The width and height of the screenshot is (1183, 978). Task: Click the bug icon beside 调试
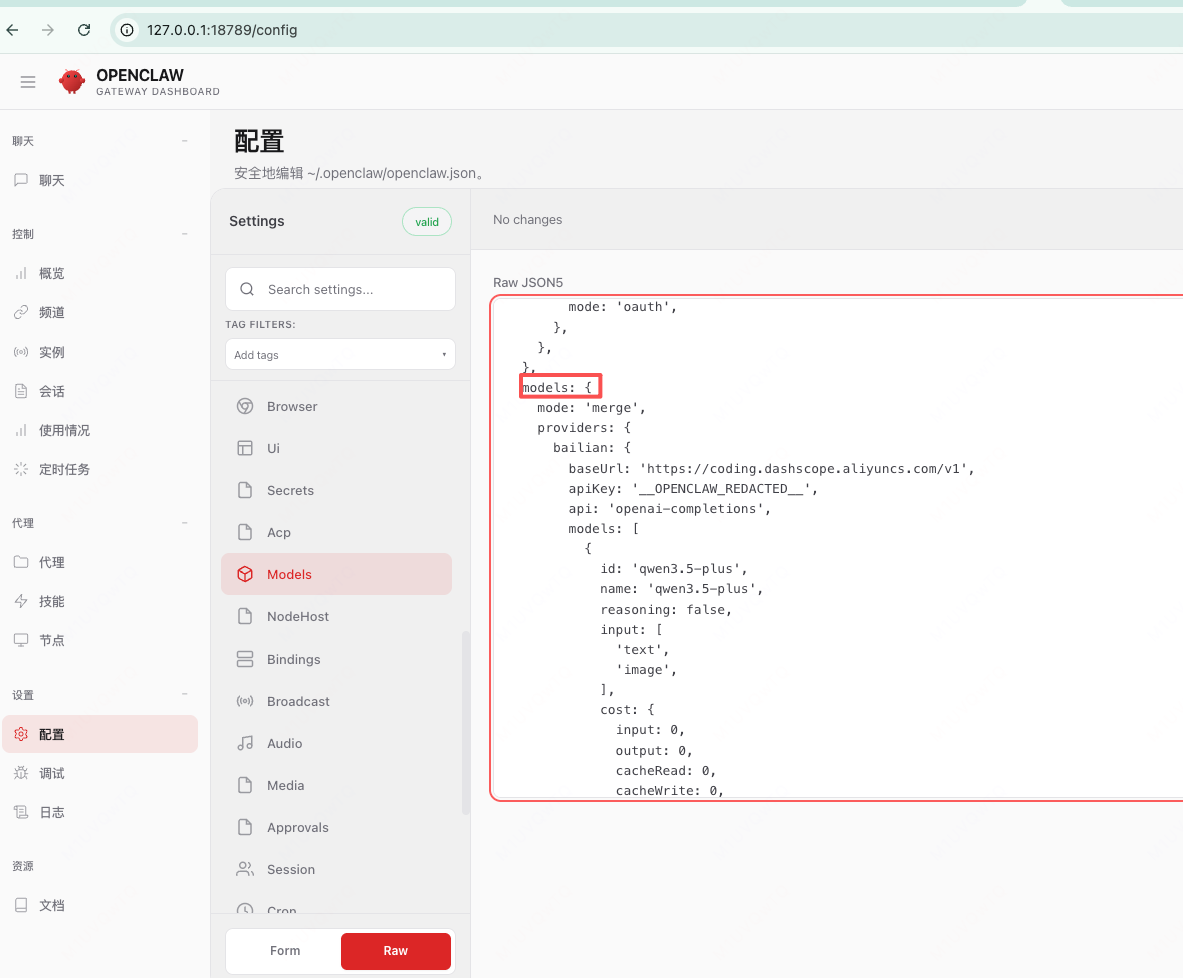tap(21, 773)
